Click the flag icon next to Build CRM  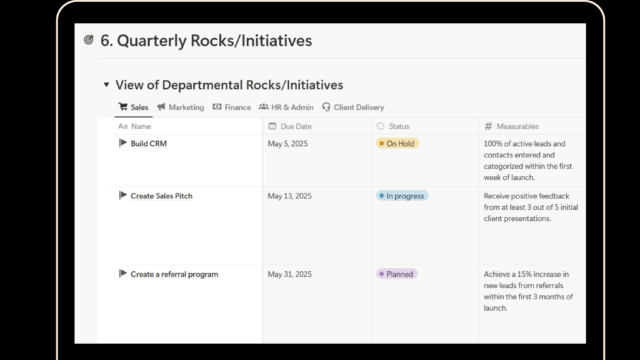pyautogui.click(x=123, y=143)
